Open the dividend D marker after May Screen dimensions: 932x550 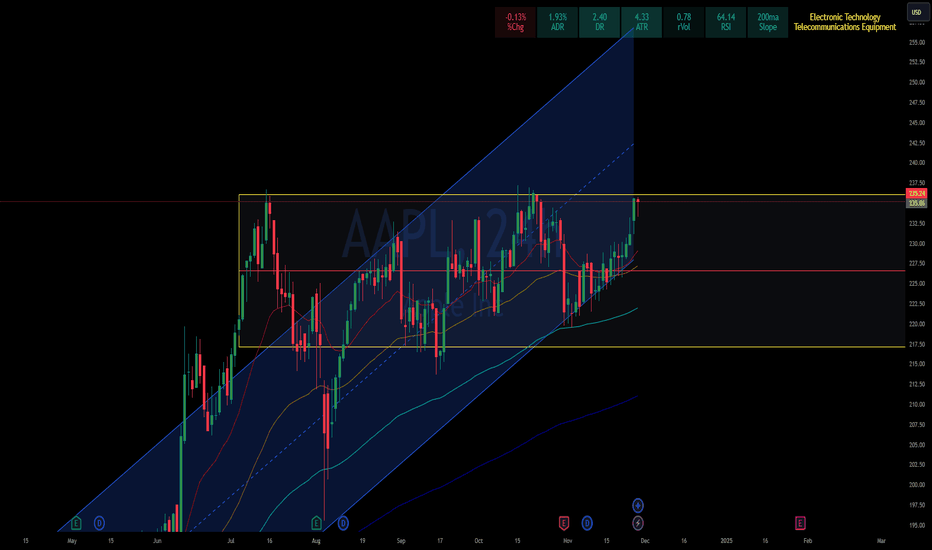click(x=99, y=523)
